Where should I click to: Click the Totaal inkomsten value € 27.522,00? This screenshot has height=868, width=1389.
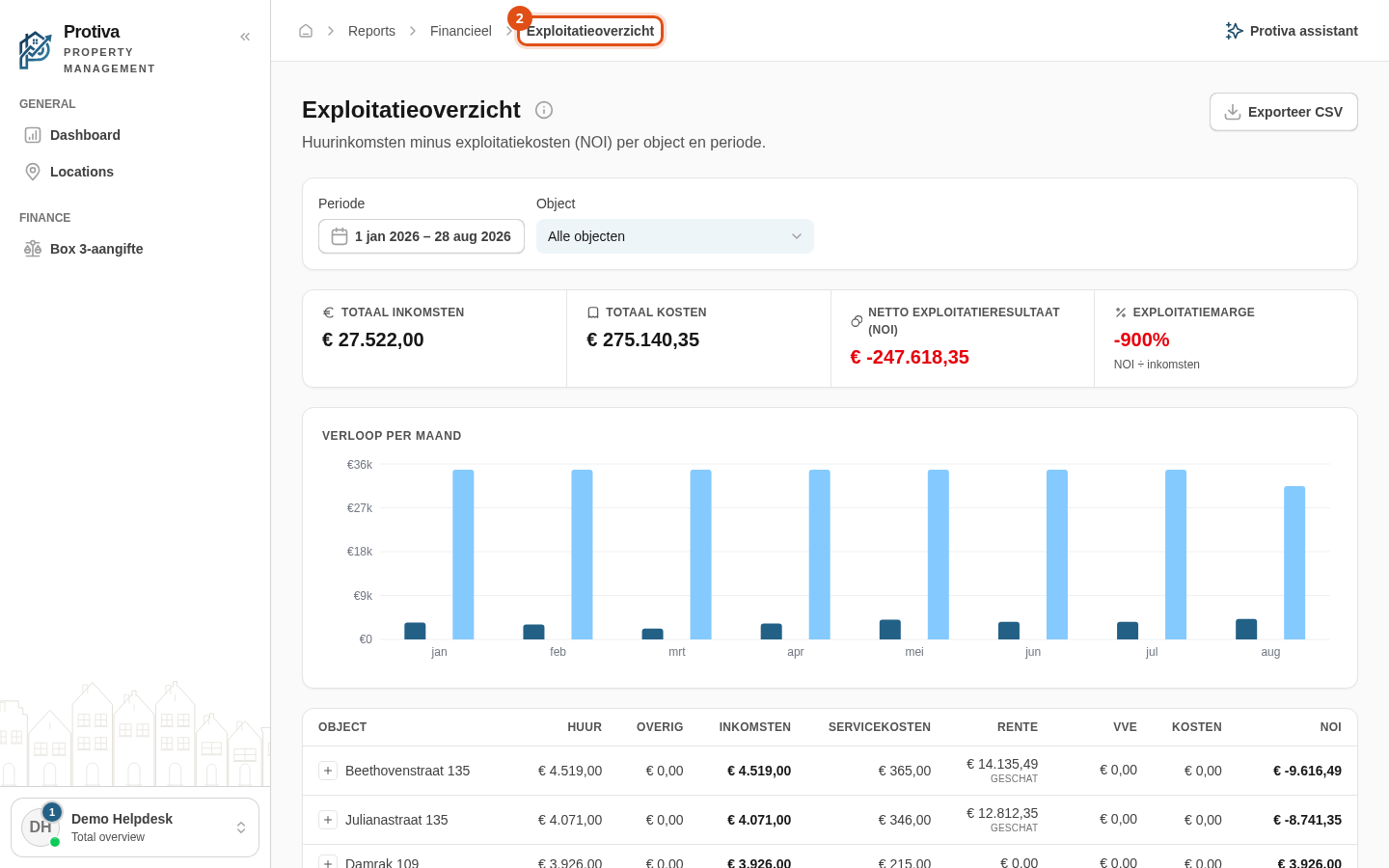pyautogui.click(x=373, y=339)
